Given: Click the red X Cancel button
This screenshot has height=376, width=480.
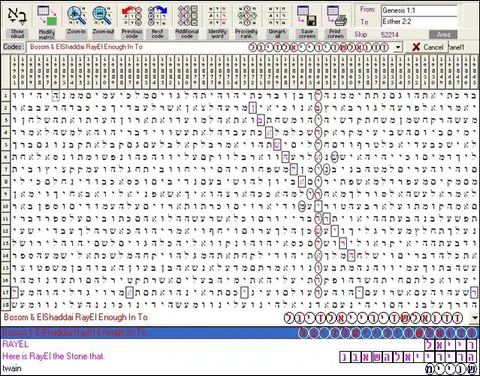Looking at the screenshot, I should coord(426,47).
